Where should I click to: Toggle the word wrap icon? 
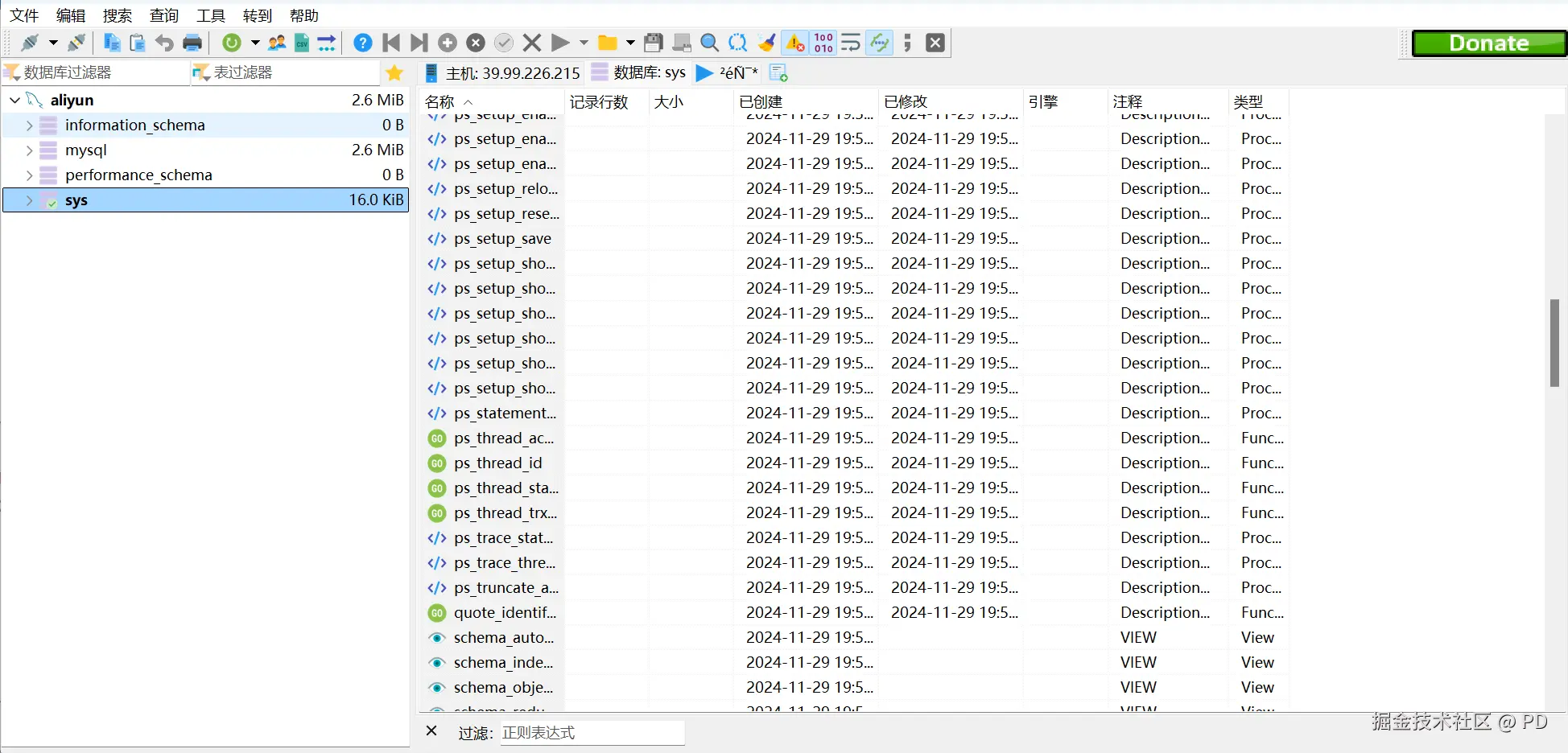click(851, 43)
